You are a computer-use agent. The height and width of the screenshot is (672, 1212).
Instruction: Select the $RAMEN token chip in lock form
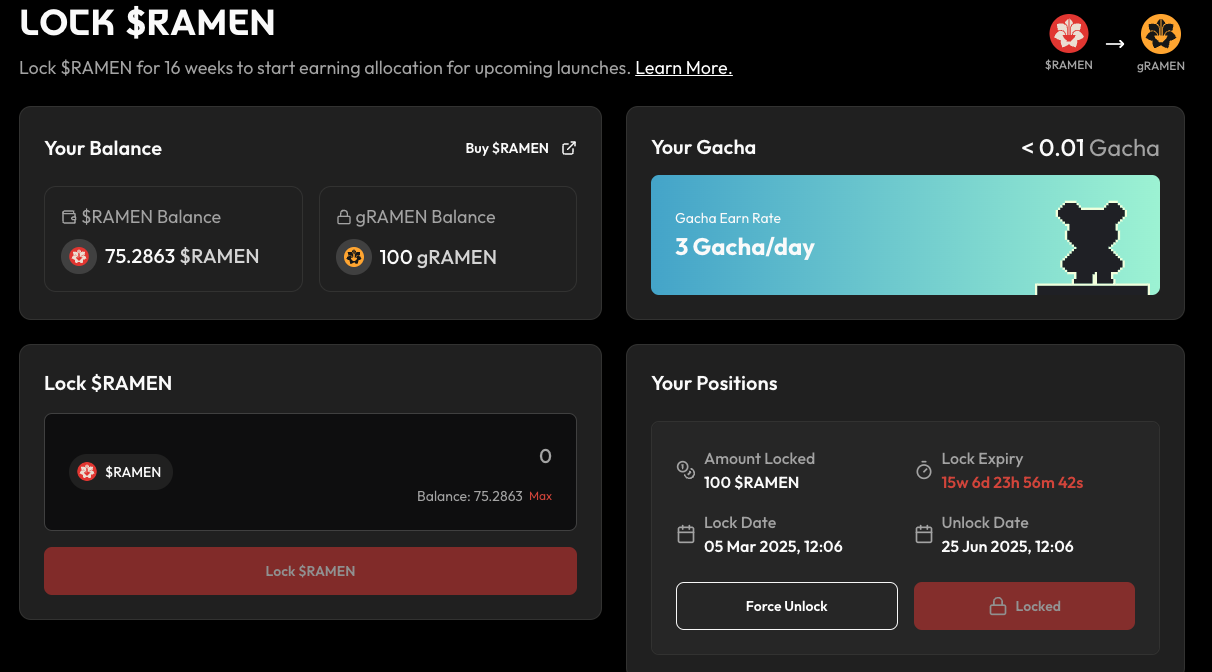click(x=121, y=472)
